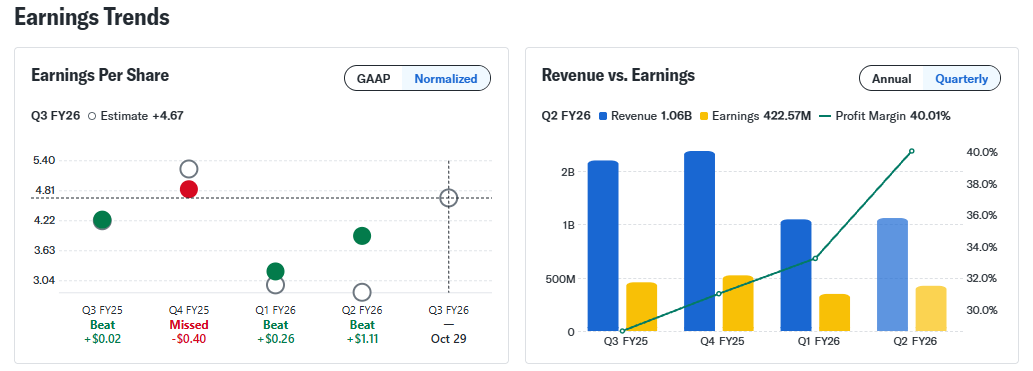Image resolution: width=1033 pixels, height=371 pixels.
Task: Click the Q4 FY25 profit margin point
Action: pos(719,293)
